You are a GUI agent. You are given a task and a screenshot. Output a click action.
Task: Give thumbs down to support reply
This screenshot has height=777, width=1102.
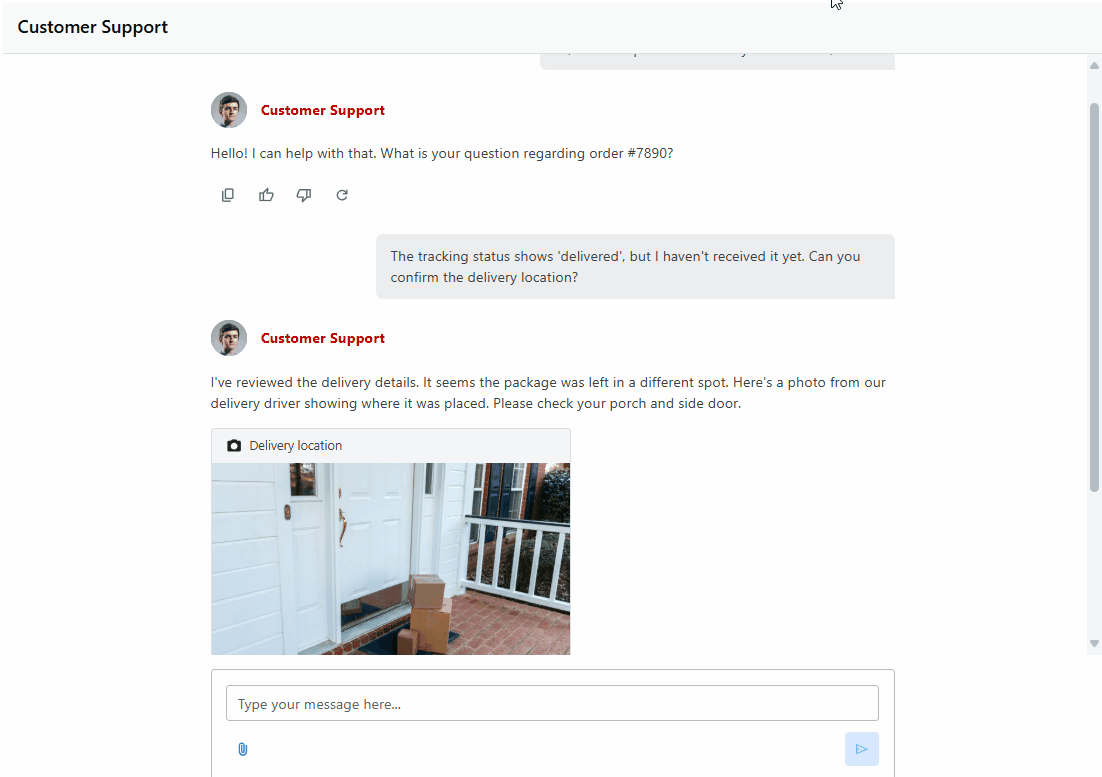coord(304,195)
